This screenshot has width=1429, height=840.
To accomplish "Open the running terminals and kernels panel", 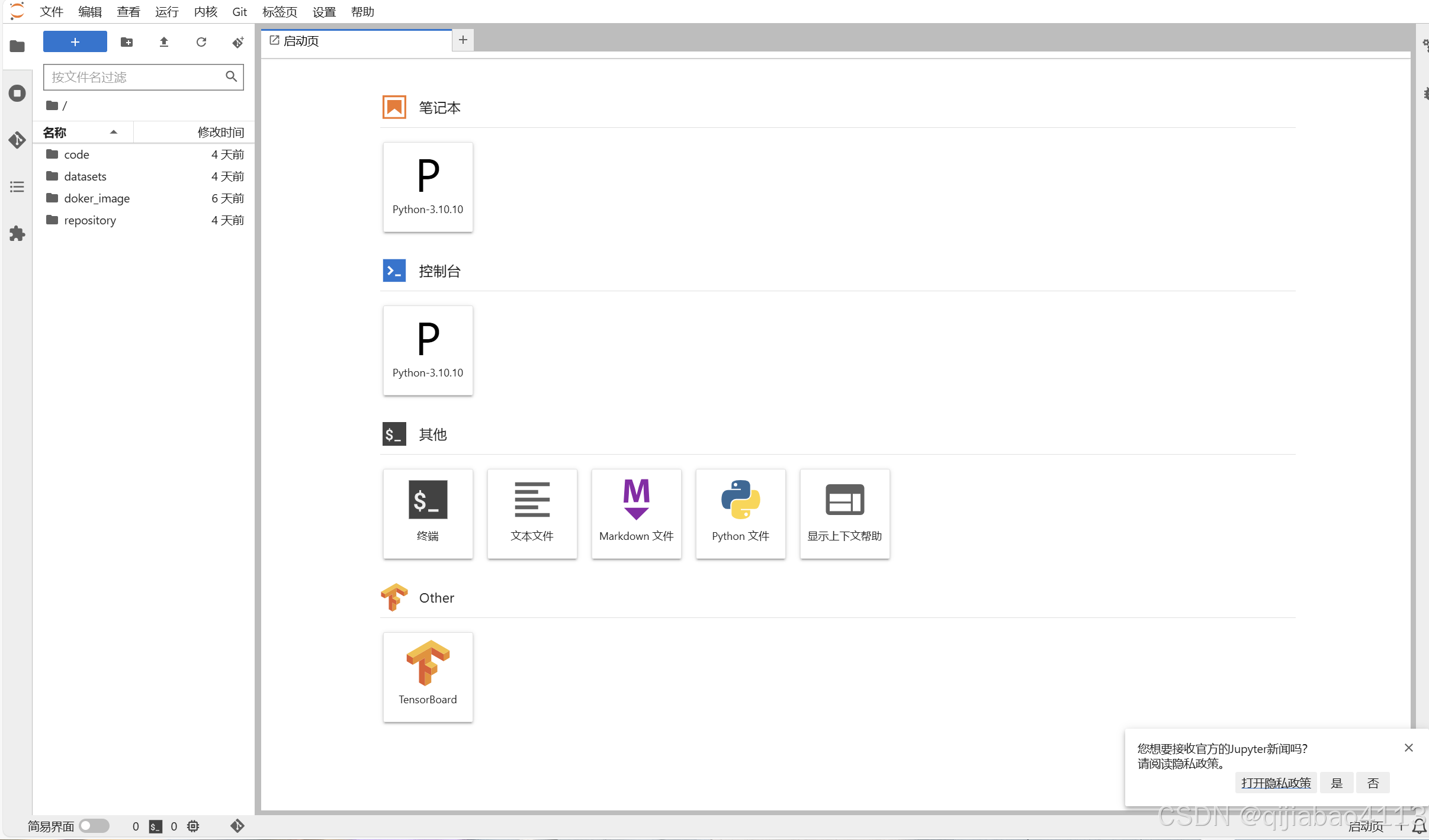I will [17, 93].
